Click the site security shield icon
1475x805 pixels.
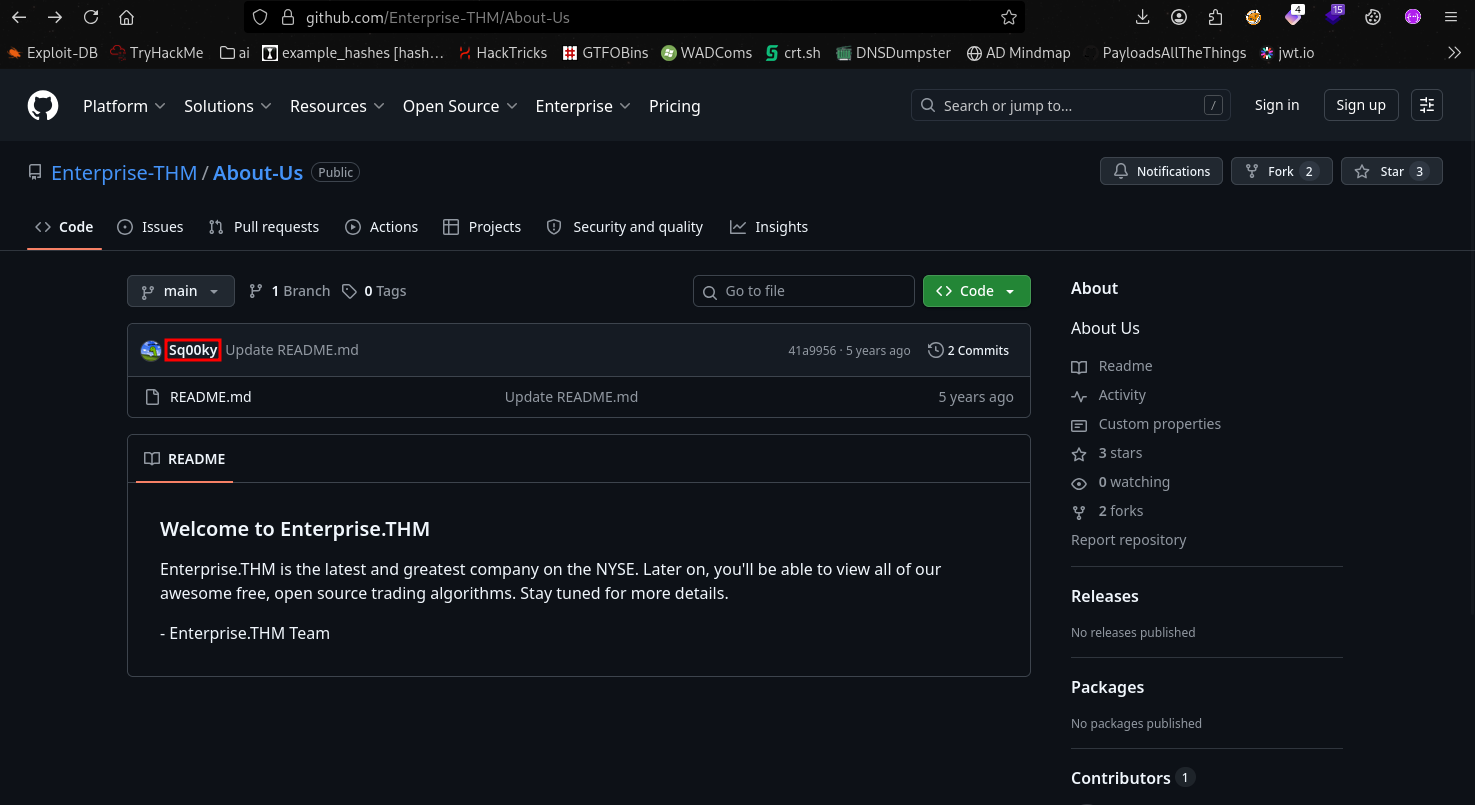[260, 17]
